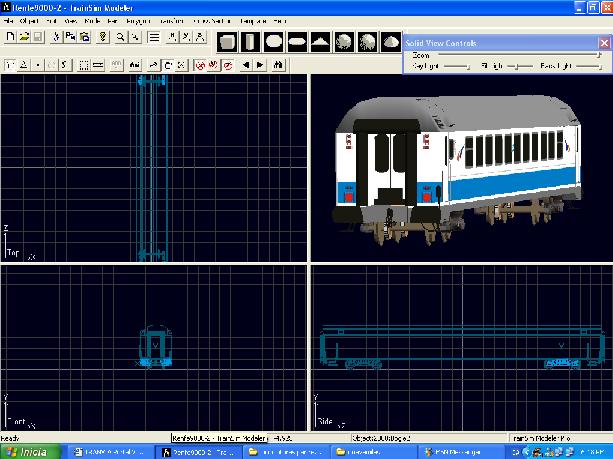Open the View menu
Image resolution: width=613 pixels, height=459 pixels.
pyautogui.click(x=71, y=20)
